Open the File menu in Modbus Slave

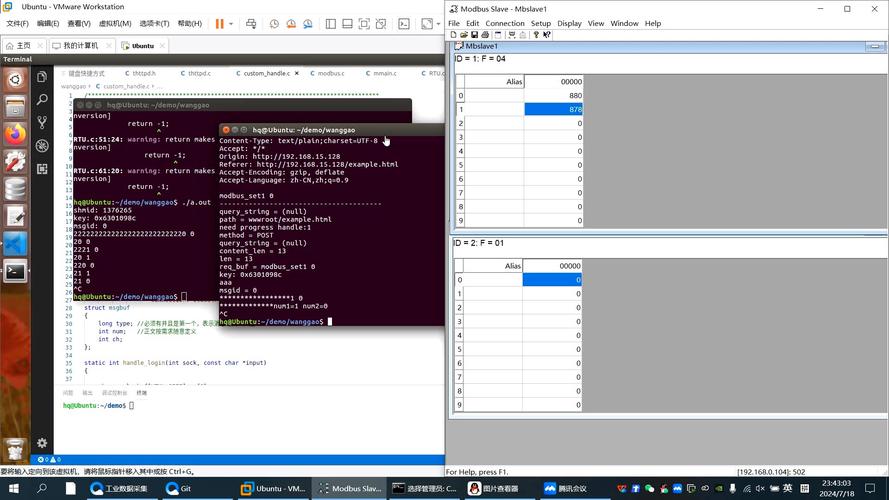point(454,23)
